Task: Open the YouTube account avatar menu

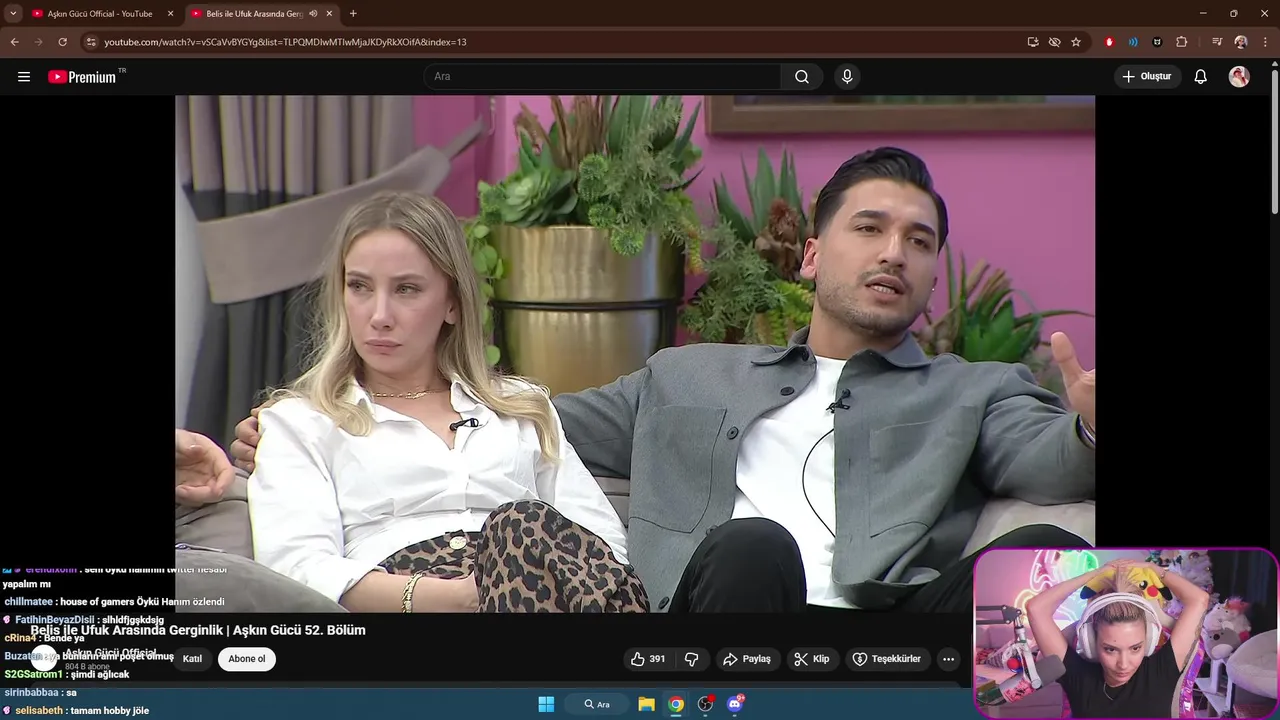Action: pos(1239,77)
